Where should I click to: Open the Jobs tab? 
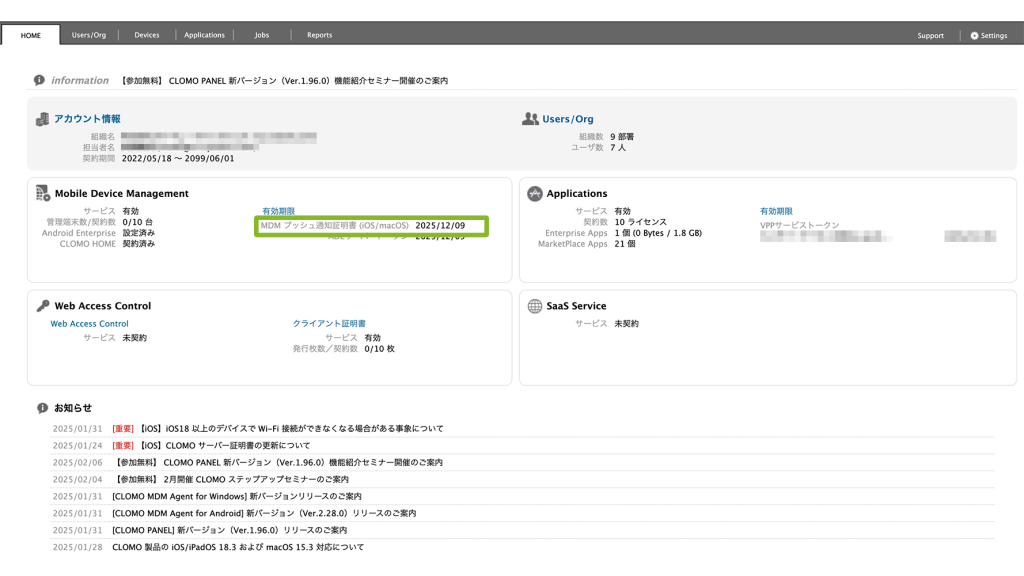(x=262, y=35)
